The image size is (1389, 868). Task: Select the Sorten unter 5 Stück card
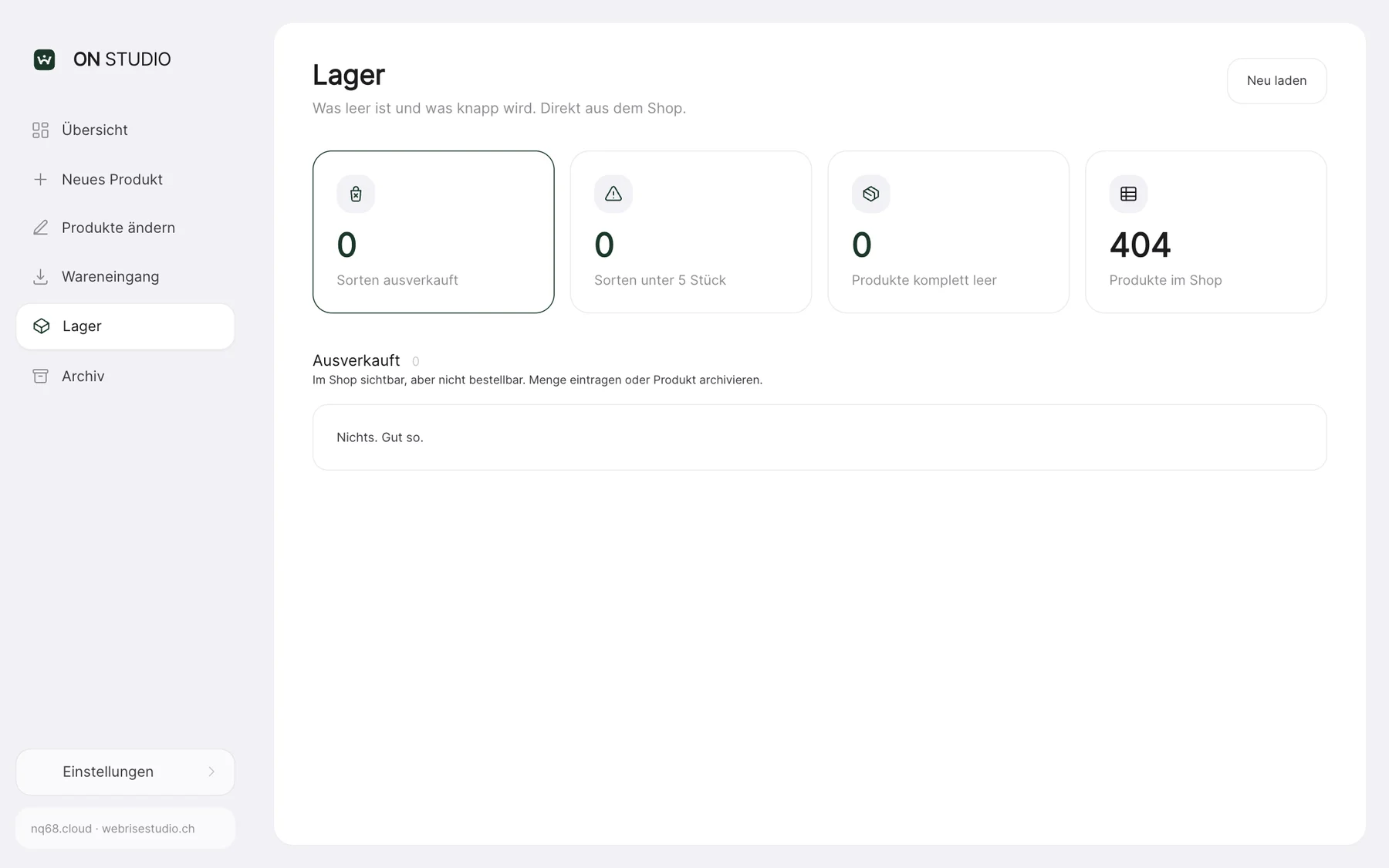click(x=691, y=231)
